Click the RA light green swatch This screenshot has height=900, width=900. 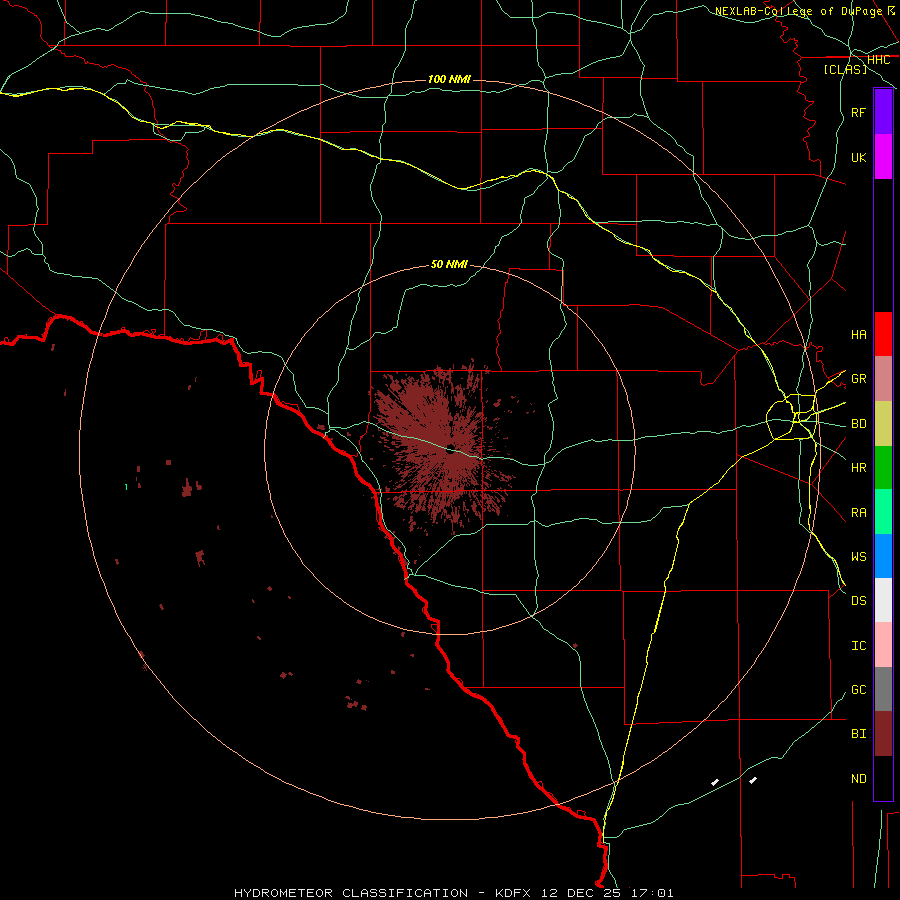coord(883,512)
